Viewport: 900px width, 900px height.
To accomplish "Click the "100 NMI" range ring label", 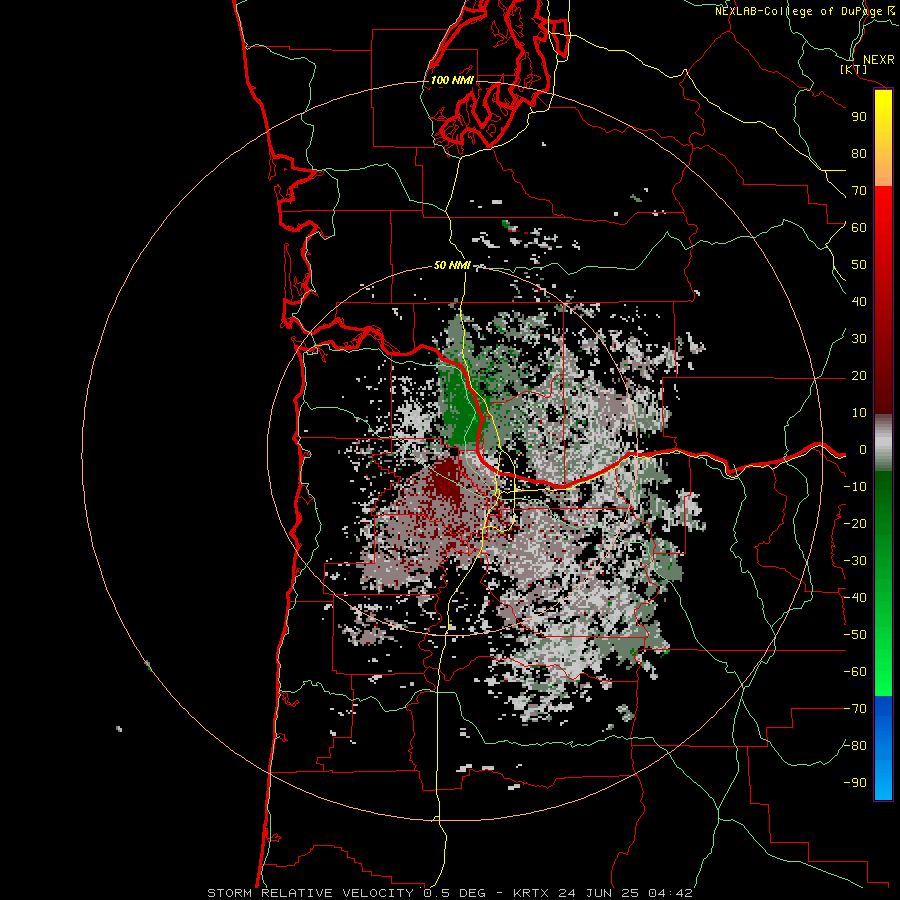I will click(x=452, y=80).
